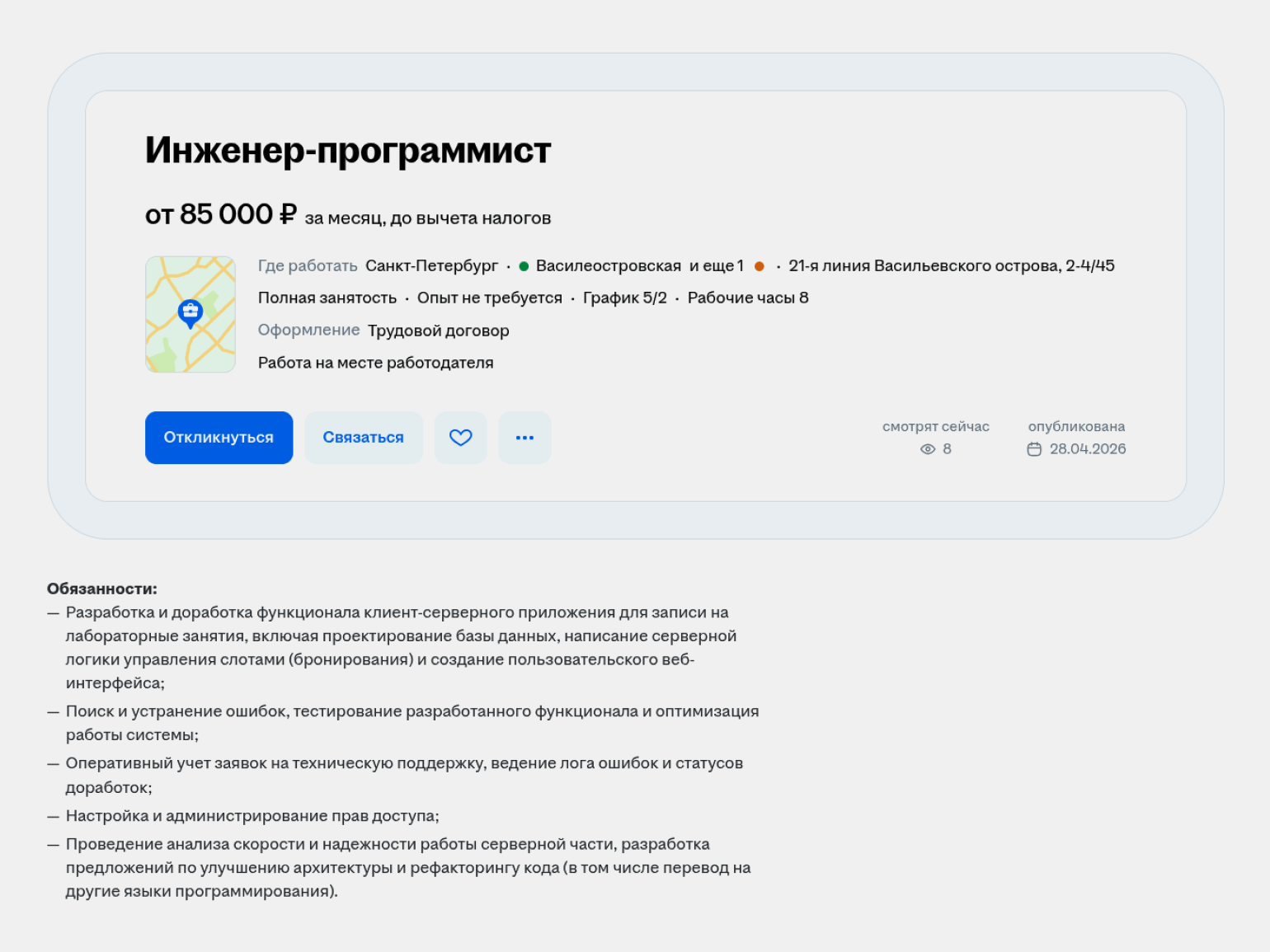Click the Трудовой договор employment type
The image size is (1270, 952).
point(438,331)
